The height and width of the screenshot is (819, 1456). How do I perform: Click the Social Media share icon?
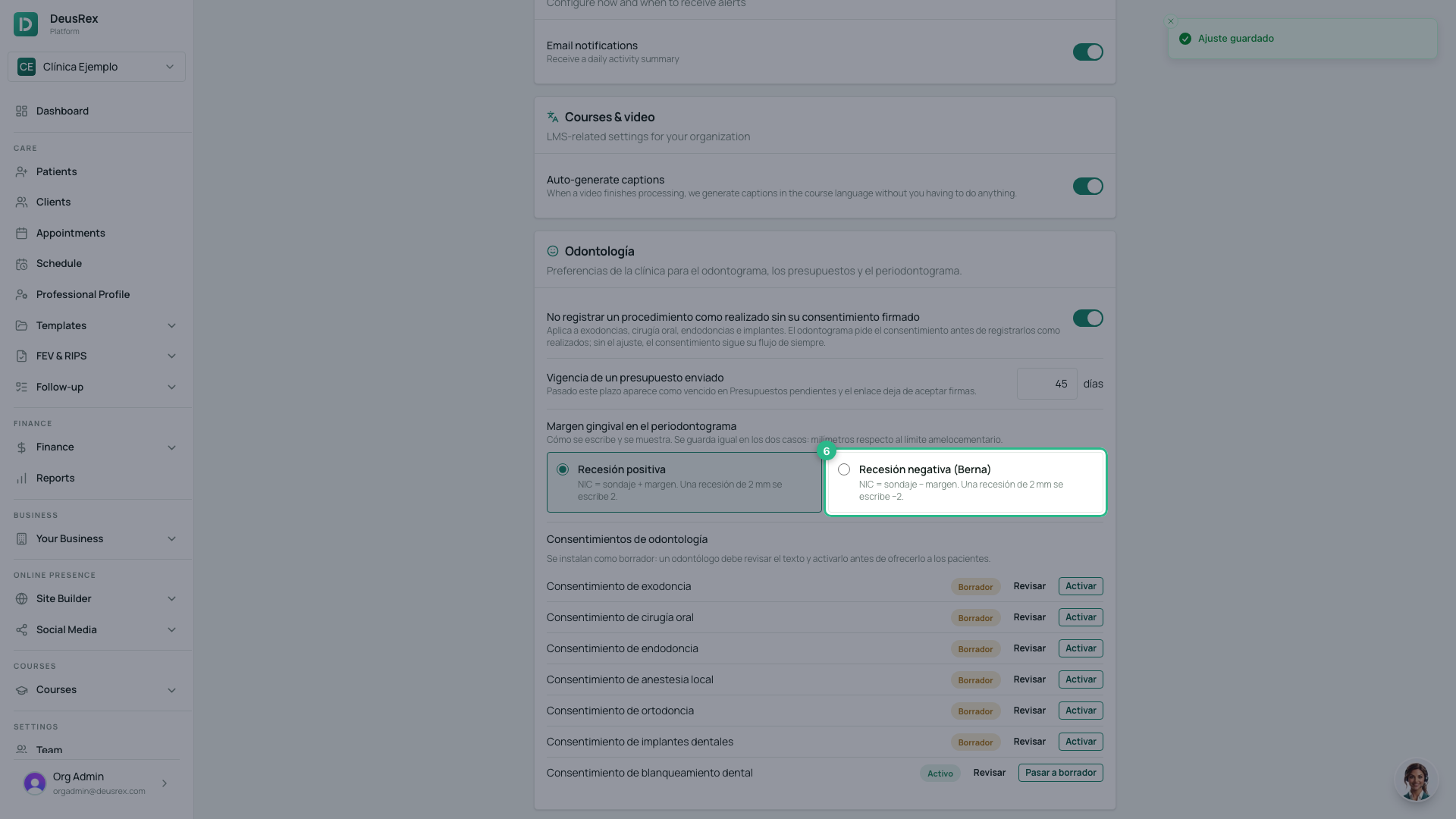tap(21, 630)
